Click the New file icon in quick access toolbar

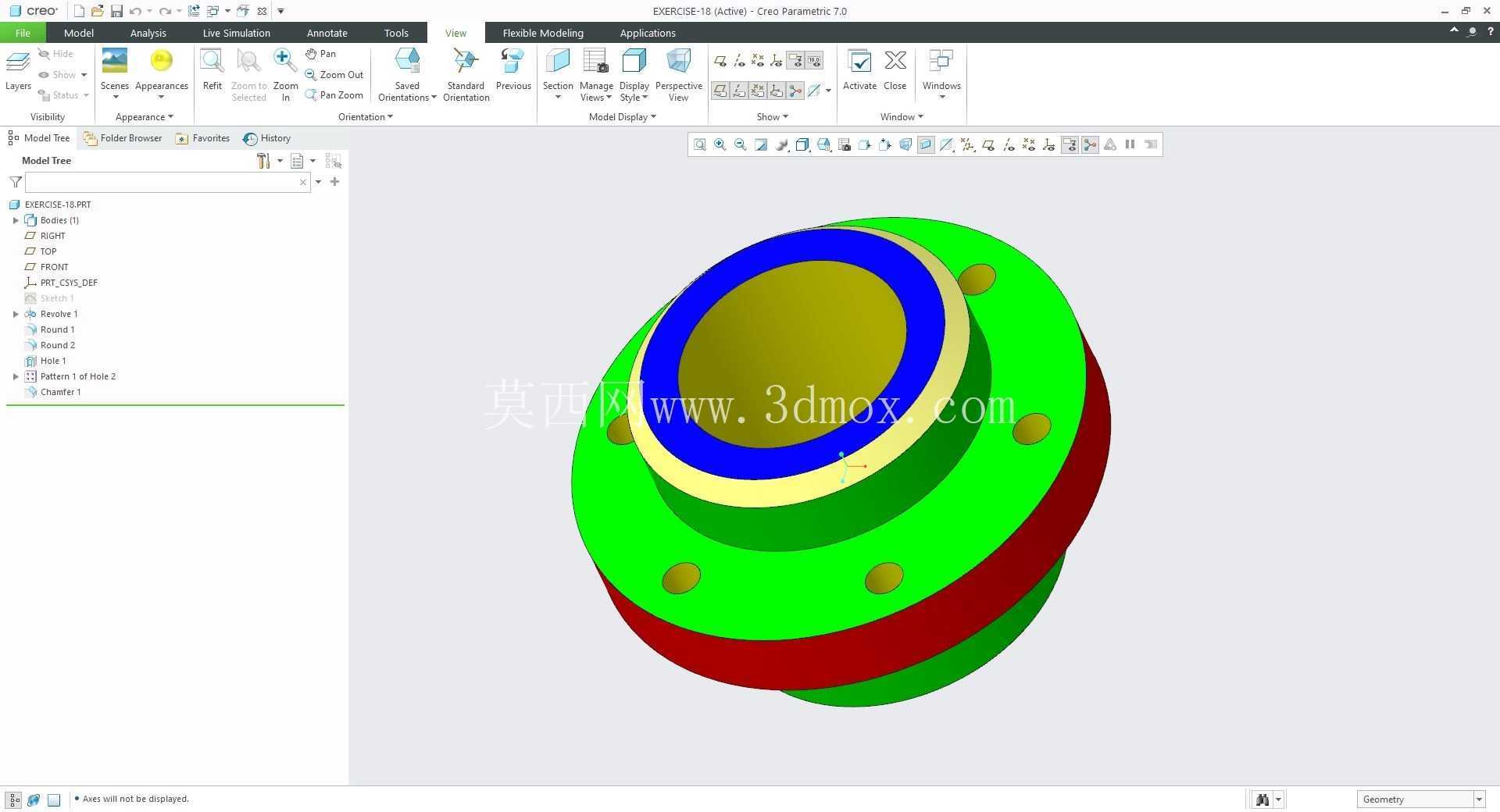tap(79, 11)
